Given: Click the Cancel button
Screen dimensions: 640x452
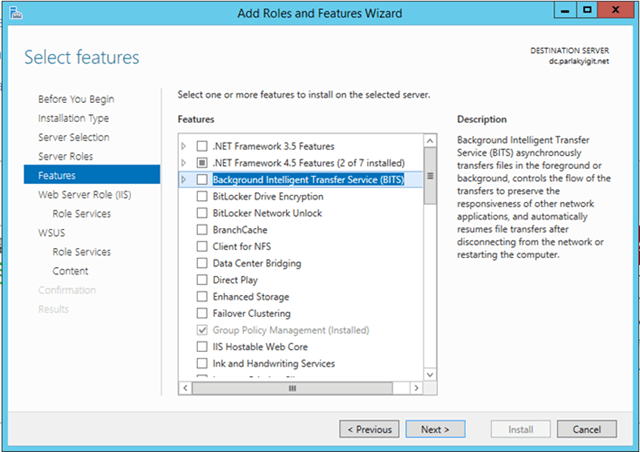Looking at the screenshot, I should tap(585, 429).
